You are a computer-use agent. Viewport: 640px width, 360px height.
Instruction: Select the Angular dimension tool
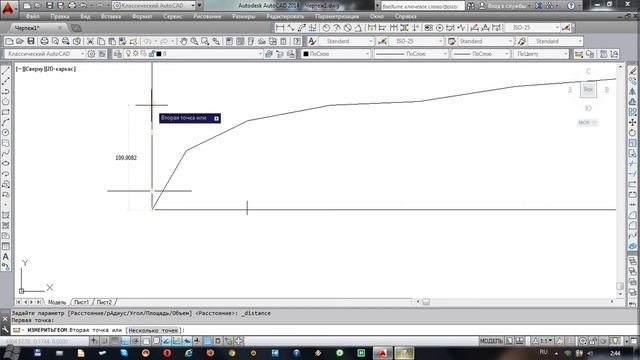click(x=358, y=28)
